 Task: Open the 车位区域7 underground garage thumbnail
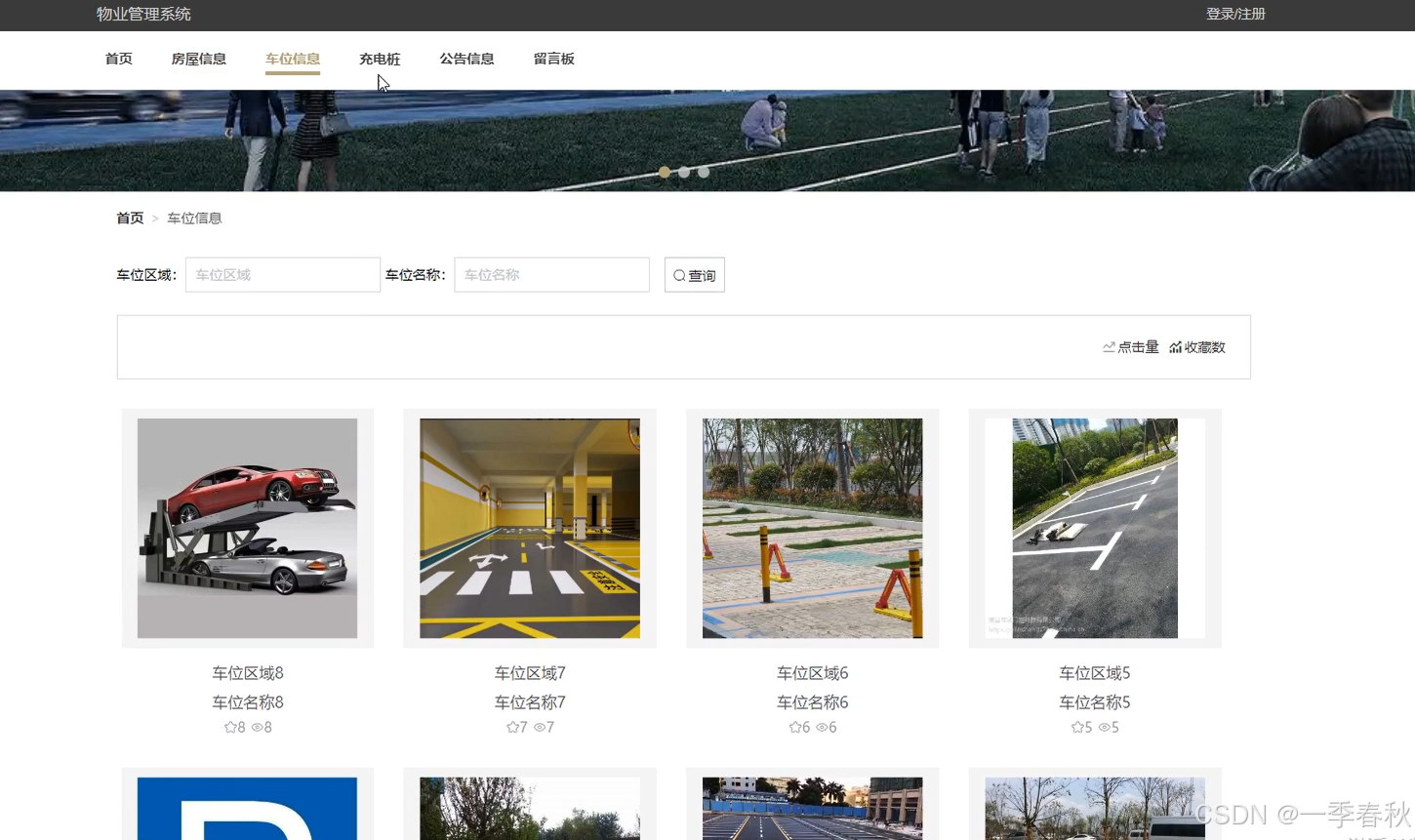tap(530, 528)
